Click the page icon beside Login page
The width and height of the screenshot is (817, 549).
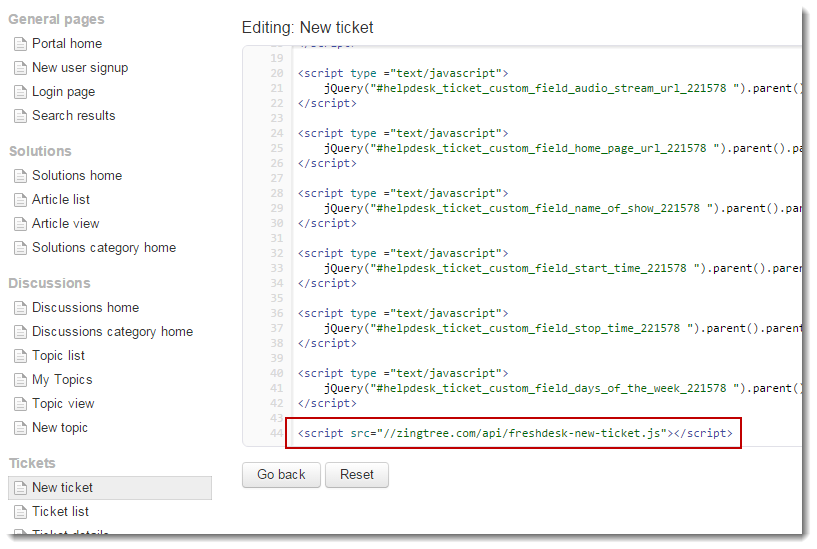tap(20, 92)
